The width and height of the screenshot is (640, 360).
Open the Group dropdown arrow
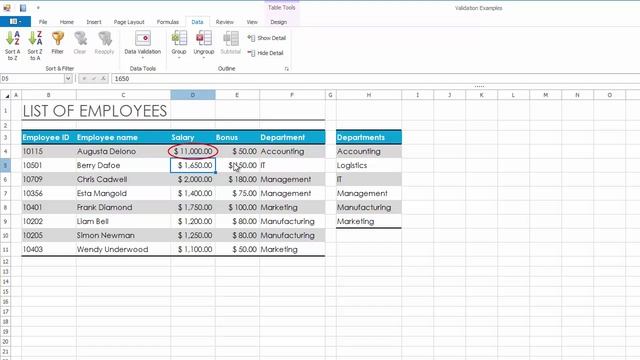(x=179, y=58)
